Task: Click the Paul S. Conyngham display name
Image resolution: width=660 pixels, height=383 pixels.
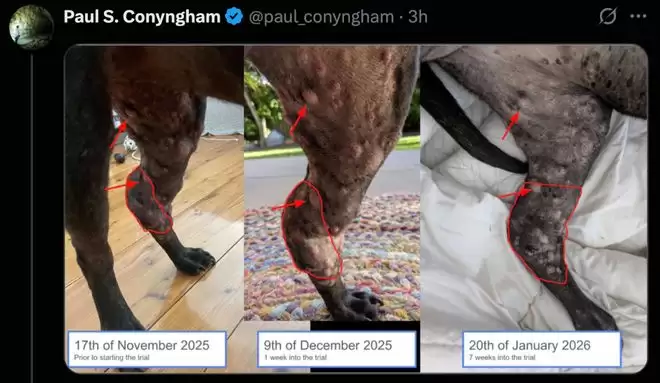Action: click(x=142, y=17)
